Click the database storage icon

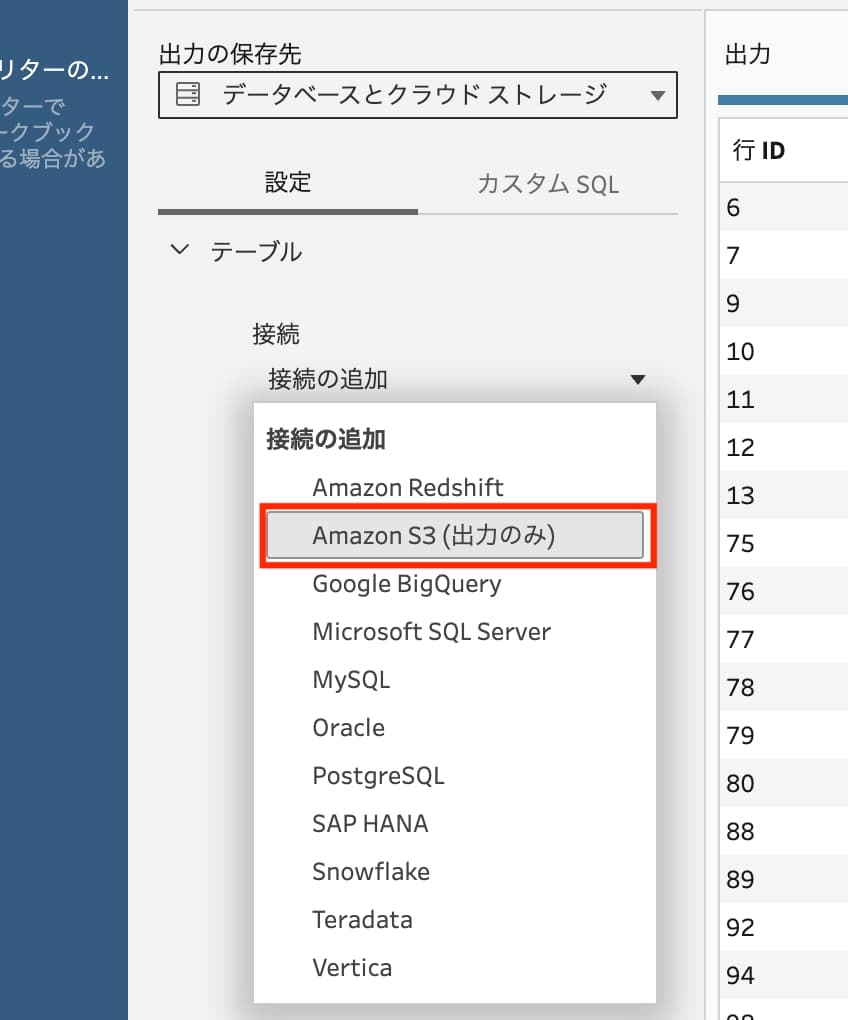[x=187, y=95]
